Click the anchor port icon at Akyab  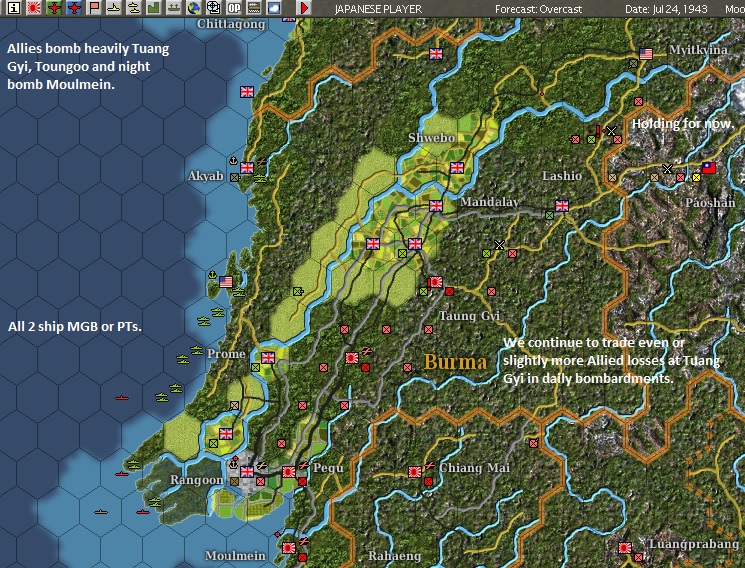(233, 161)
